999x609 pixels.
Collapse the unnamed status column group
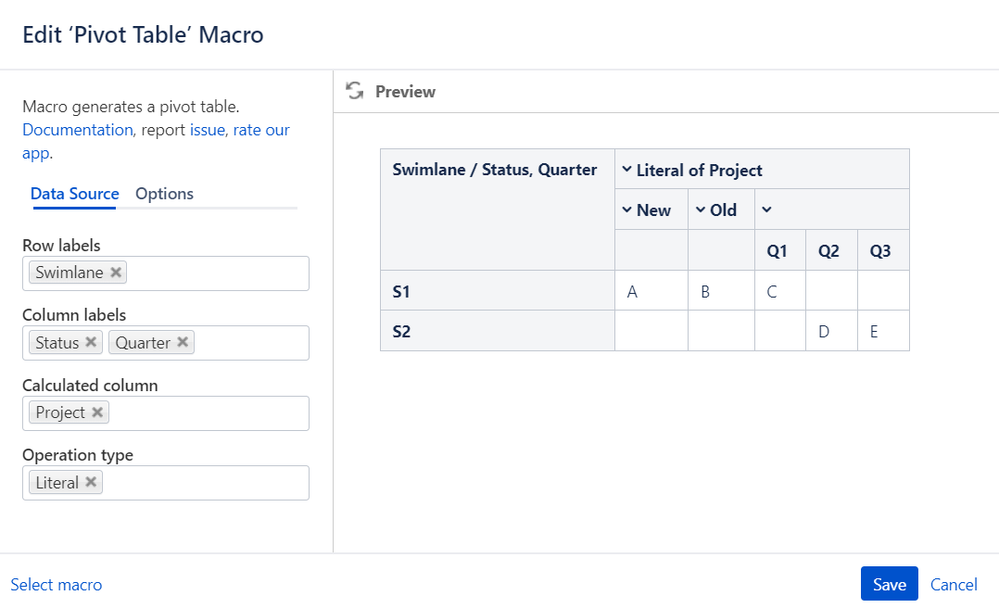click(x=767, y=210)
